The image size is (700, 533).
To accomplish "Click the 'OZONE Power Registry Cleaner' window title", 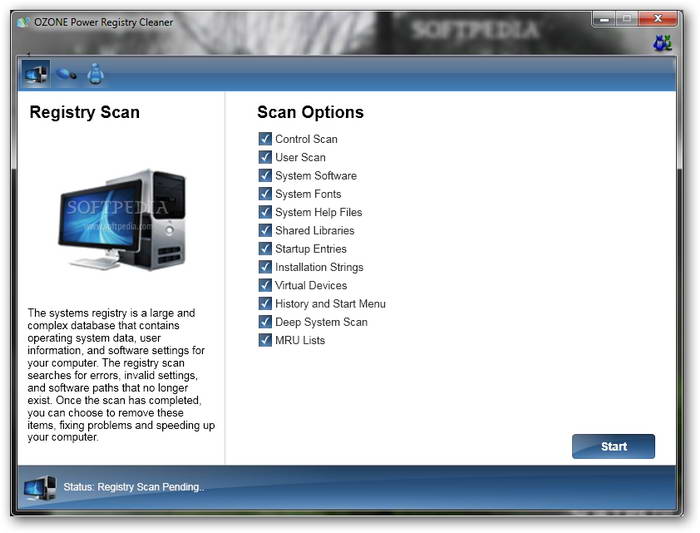I will click(104, 22).
